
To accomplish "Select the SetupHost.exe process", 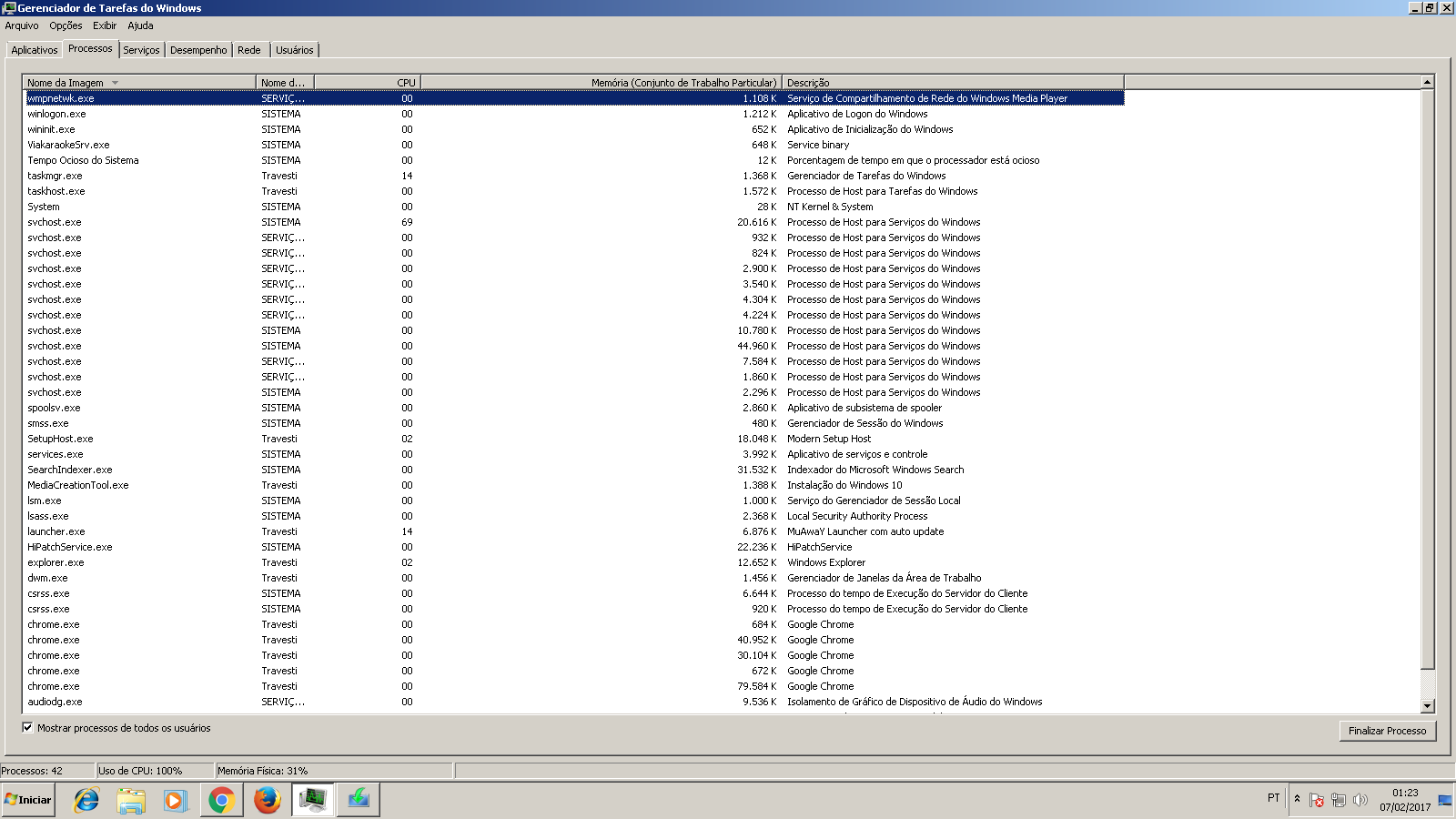I will pyautogui.click(x=574, y=439).
